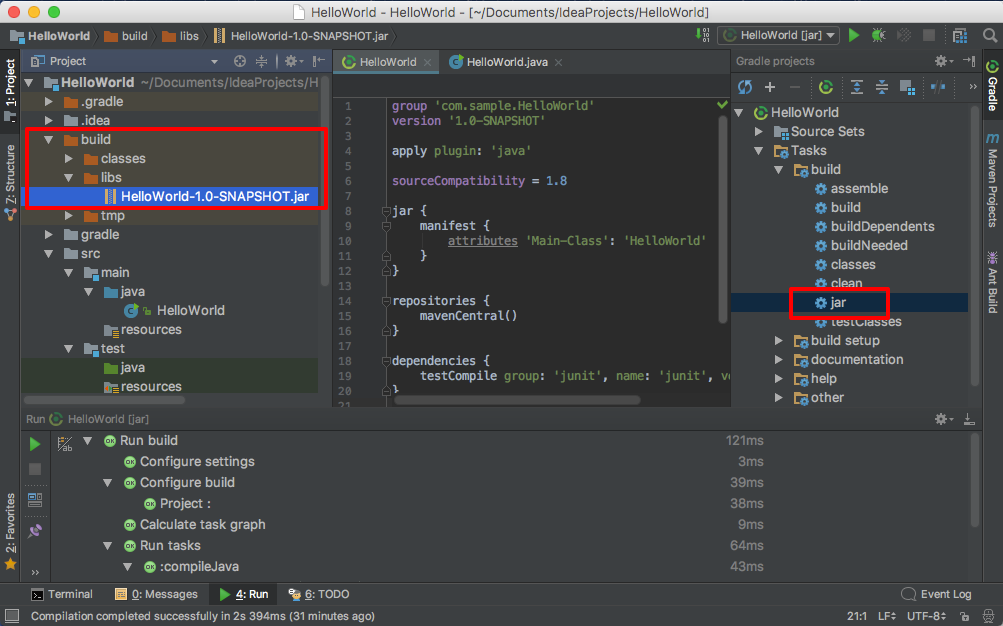The image size is (1003, 626).
Task: Switch to the HelloWorld.java editor tab
Action: point(505,60)
